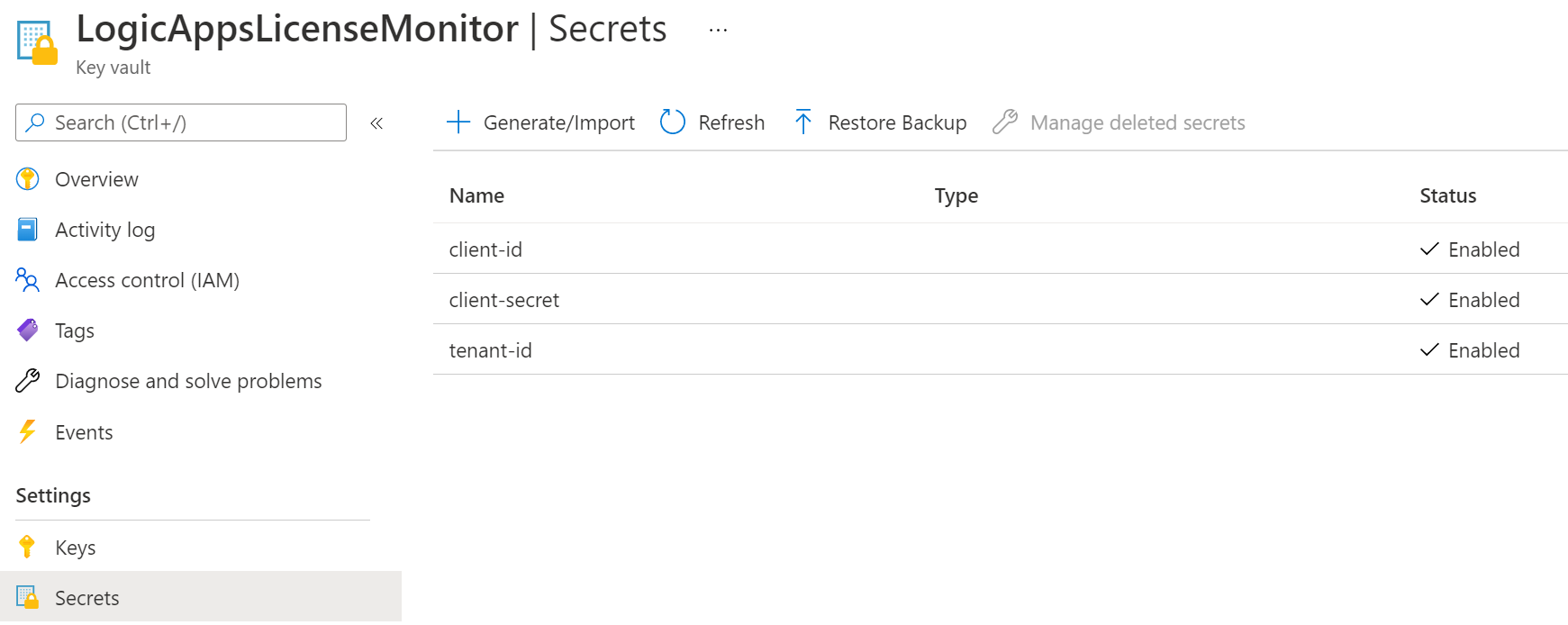Click the search magnifier icon

35,122
